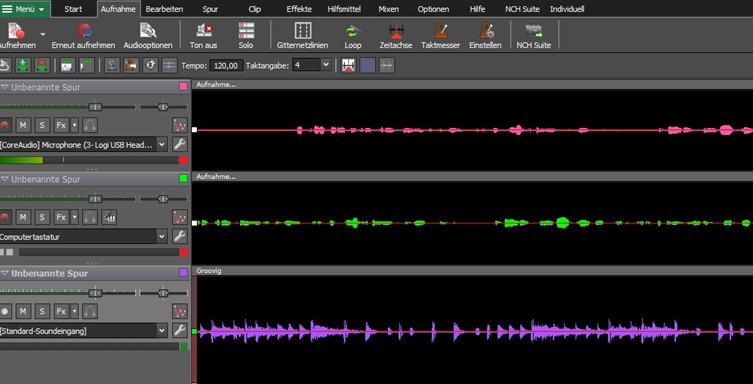
Task: Open the Aufnehmen dropdown arrow
Action: click(x=43, y=34)
